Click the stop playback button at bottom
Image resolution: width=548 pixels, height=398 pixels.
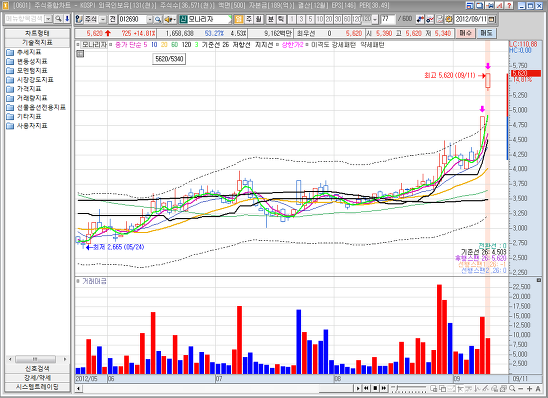tap(375, 388)
